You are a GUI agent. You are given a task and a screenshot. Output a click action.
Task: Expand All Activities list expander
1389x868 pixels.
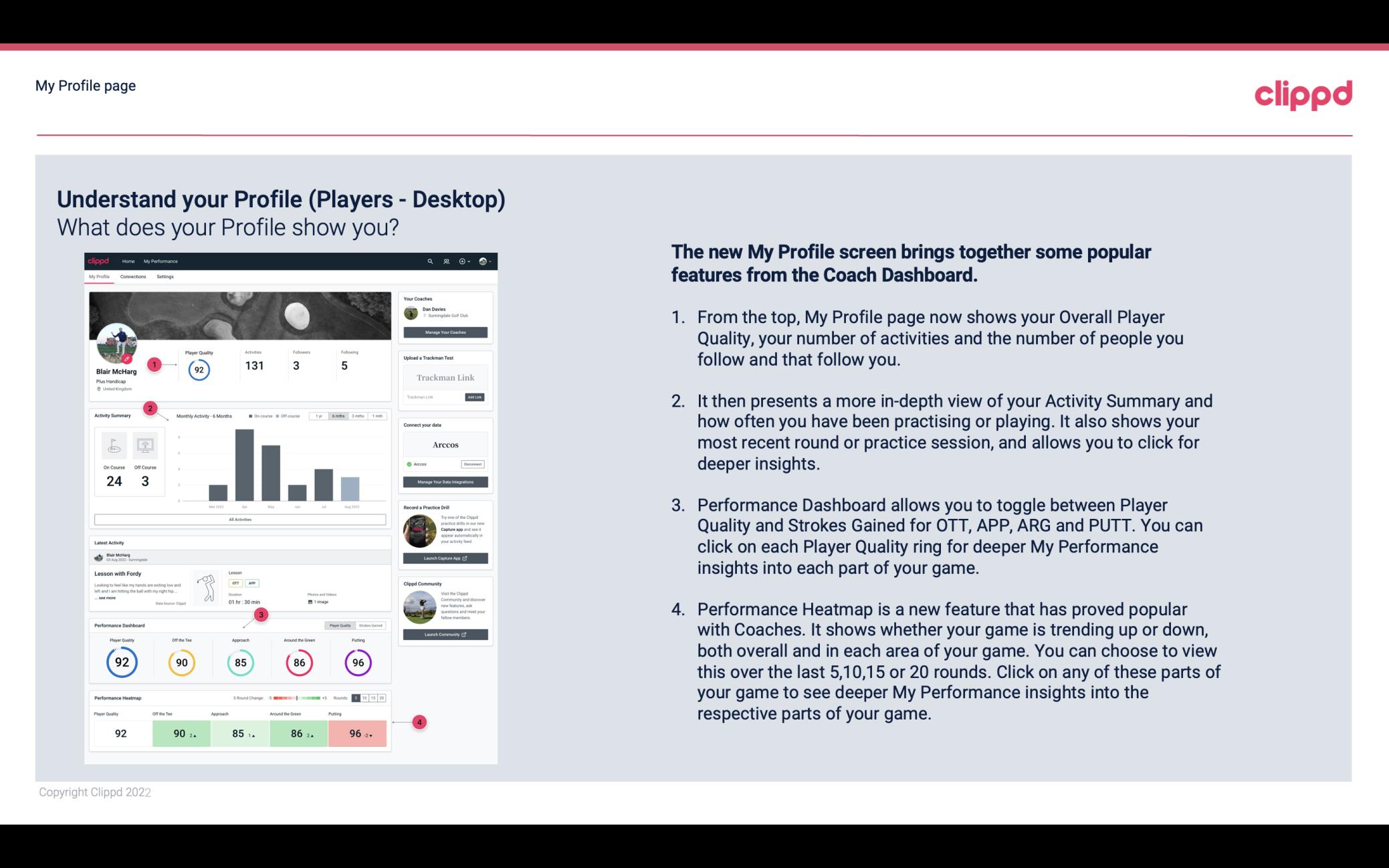(x=241, y=519)
